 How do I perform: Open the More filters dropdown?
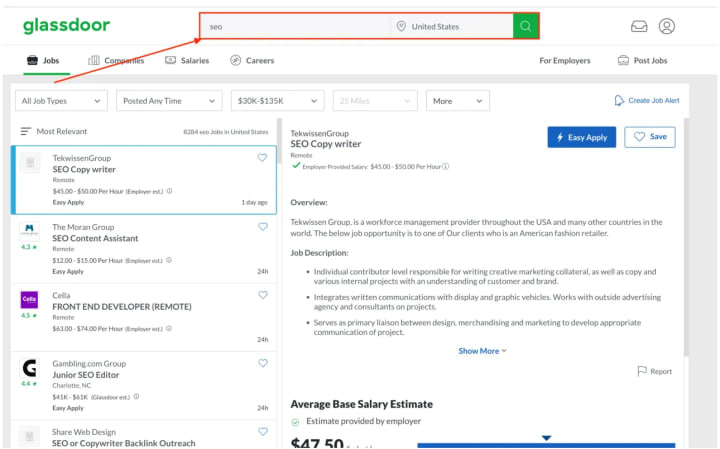coord(458,101)
